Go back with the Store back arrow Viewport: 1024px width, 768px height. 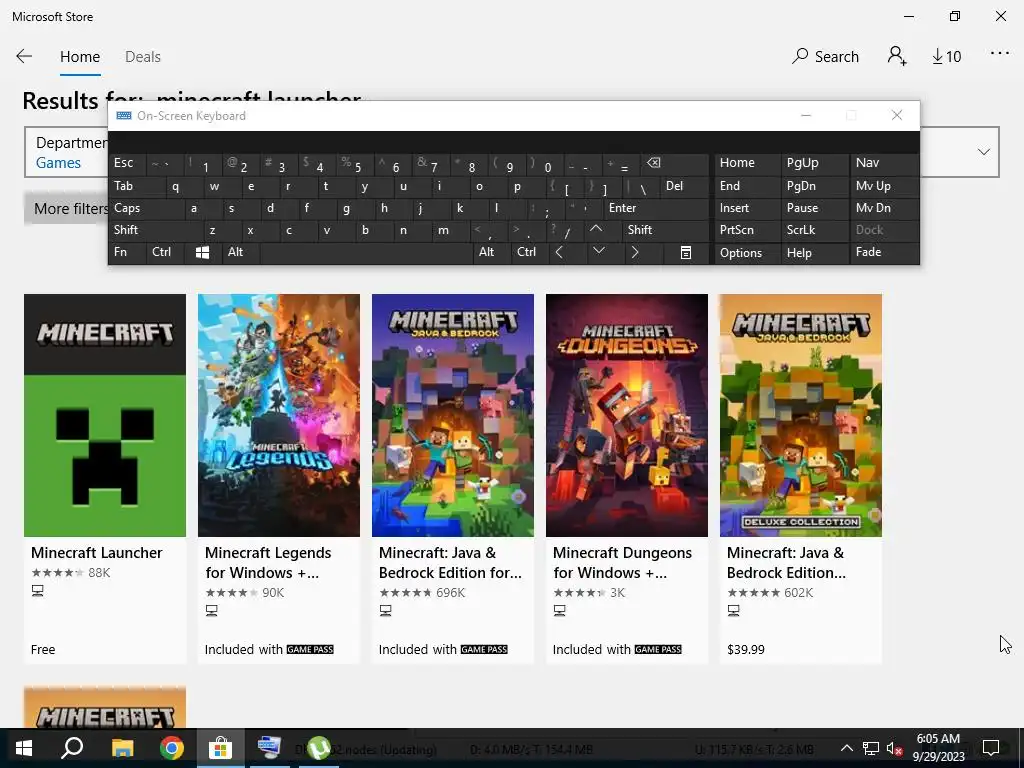pos(24,56)
